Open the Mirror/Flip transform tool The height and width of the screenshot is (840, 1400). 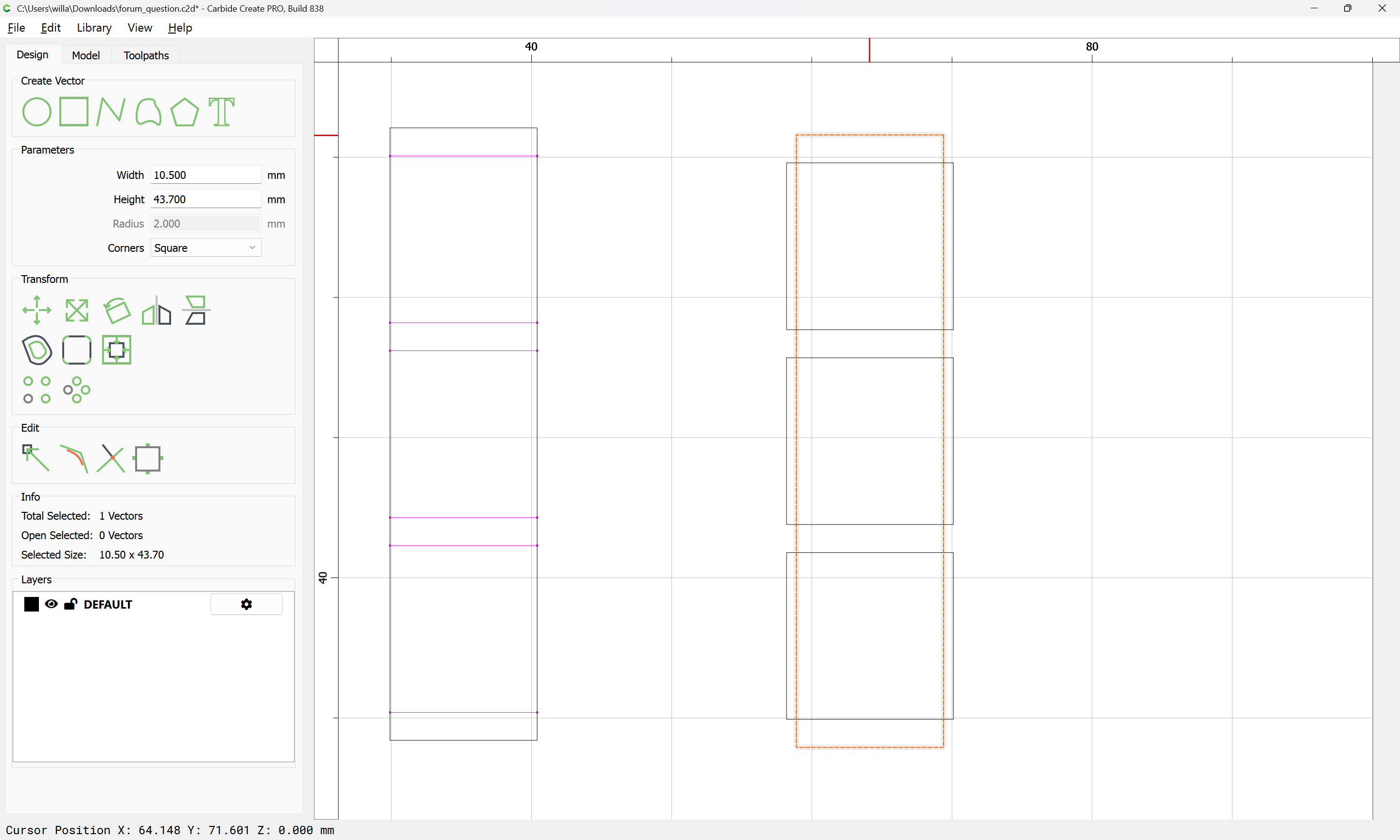point(156,310)
